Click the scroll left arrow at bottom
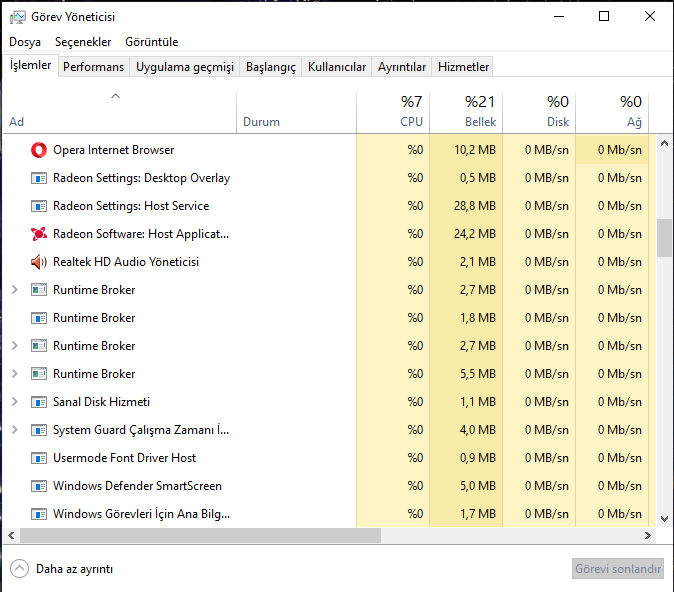674x592 pixels. (x=12, y=536)
